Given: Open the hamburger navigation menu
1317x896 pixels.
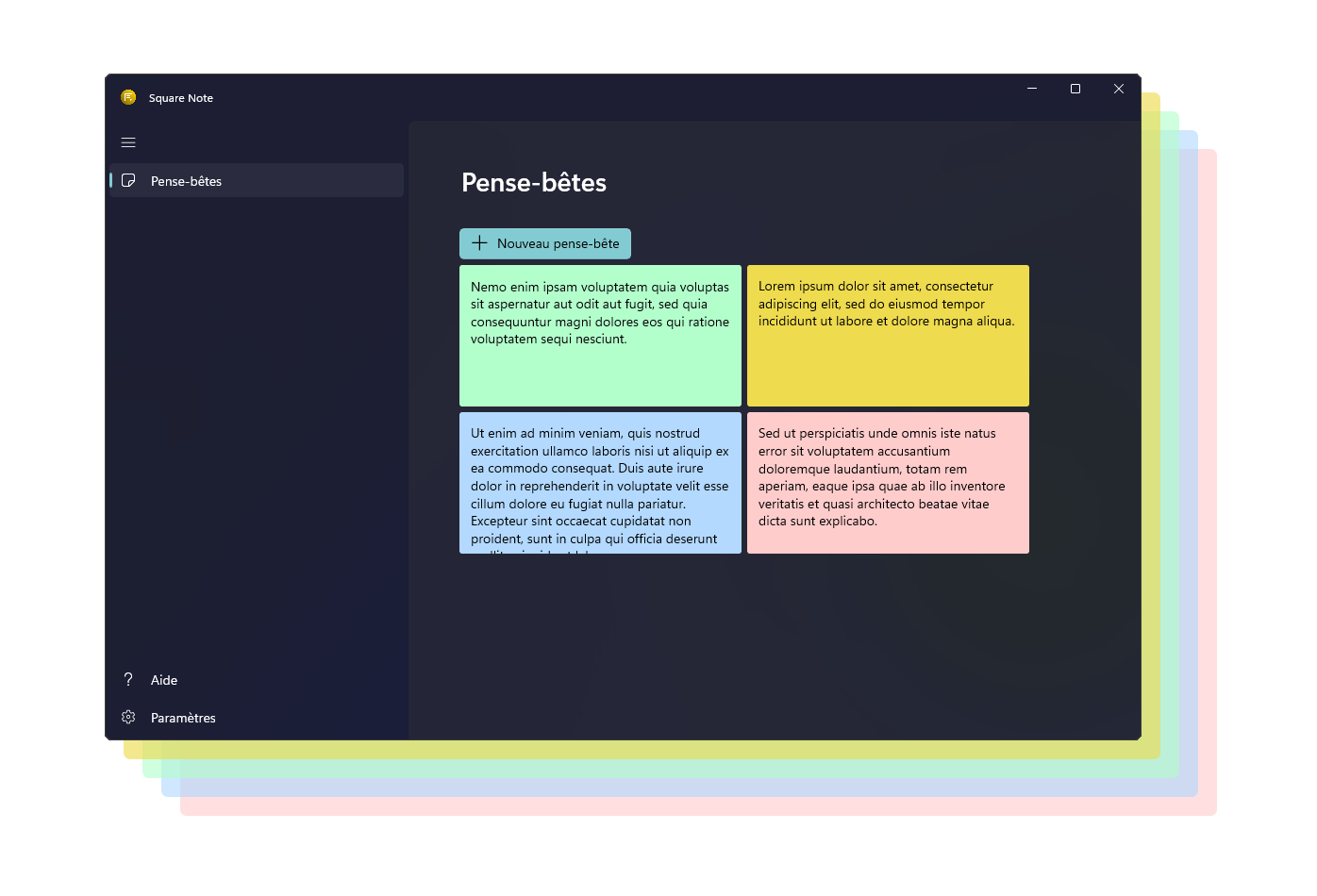Looking at the screenshot, I should pos(128,142).
